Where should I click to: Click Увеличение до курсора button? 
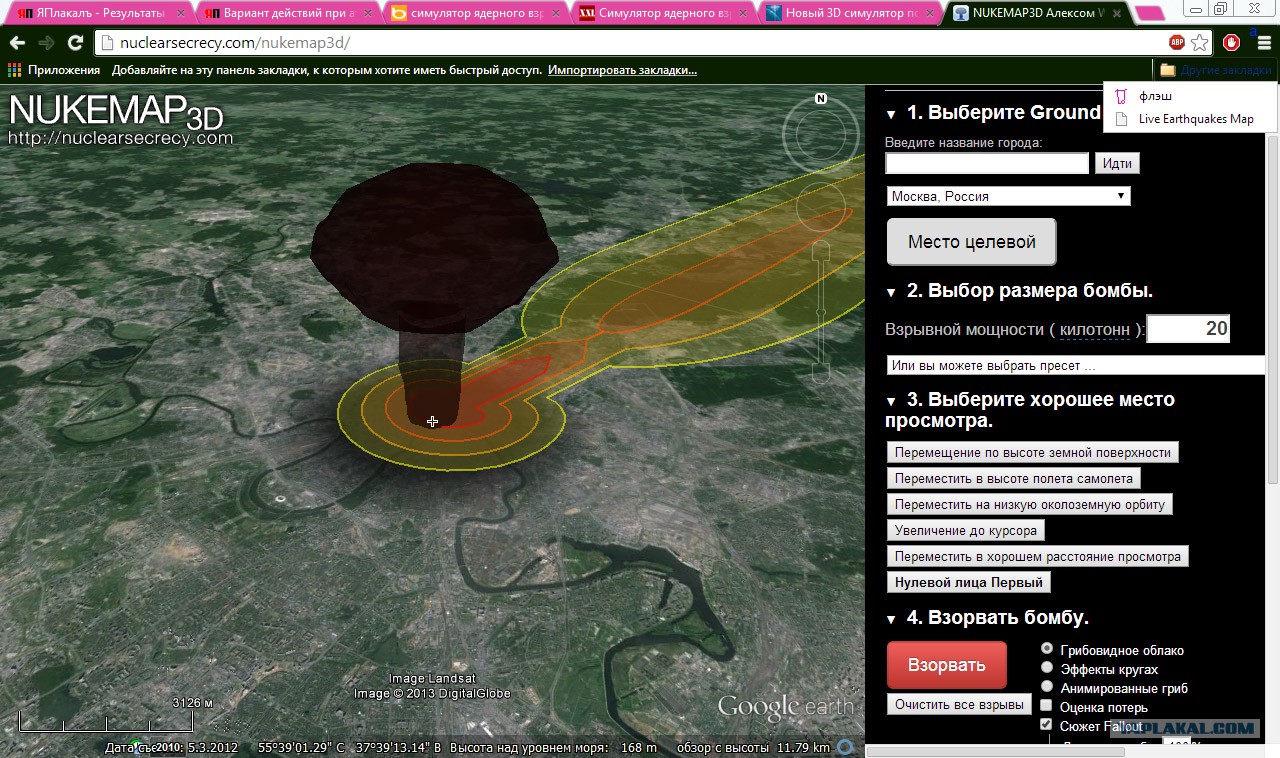[x=966, y=530]
